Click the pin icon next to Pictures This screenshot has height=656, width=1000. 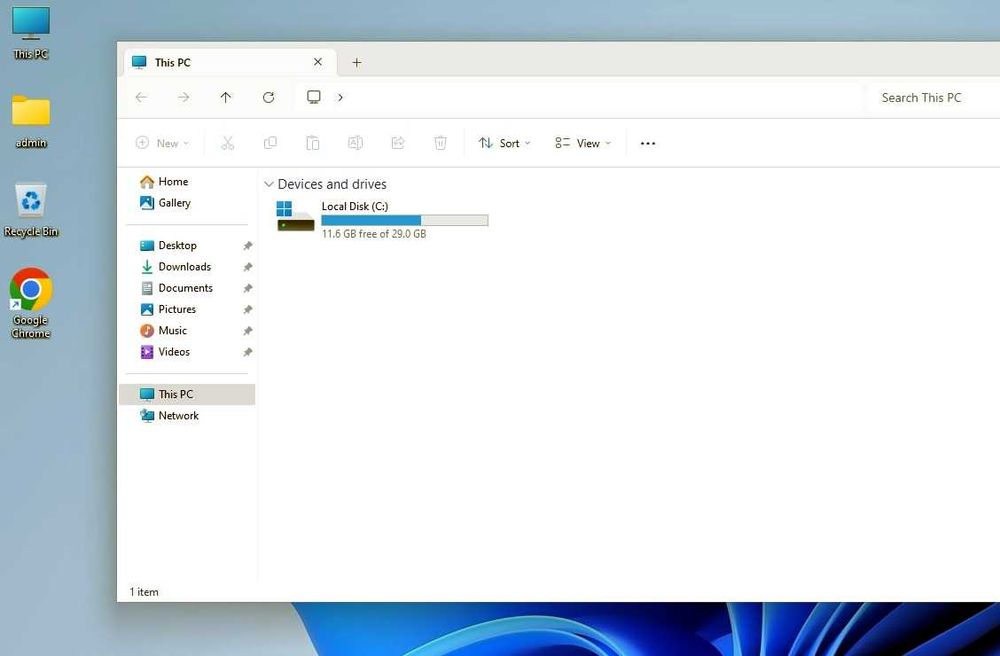click(247, 309)
